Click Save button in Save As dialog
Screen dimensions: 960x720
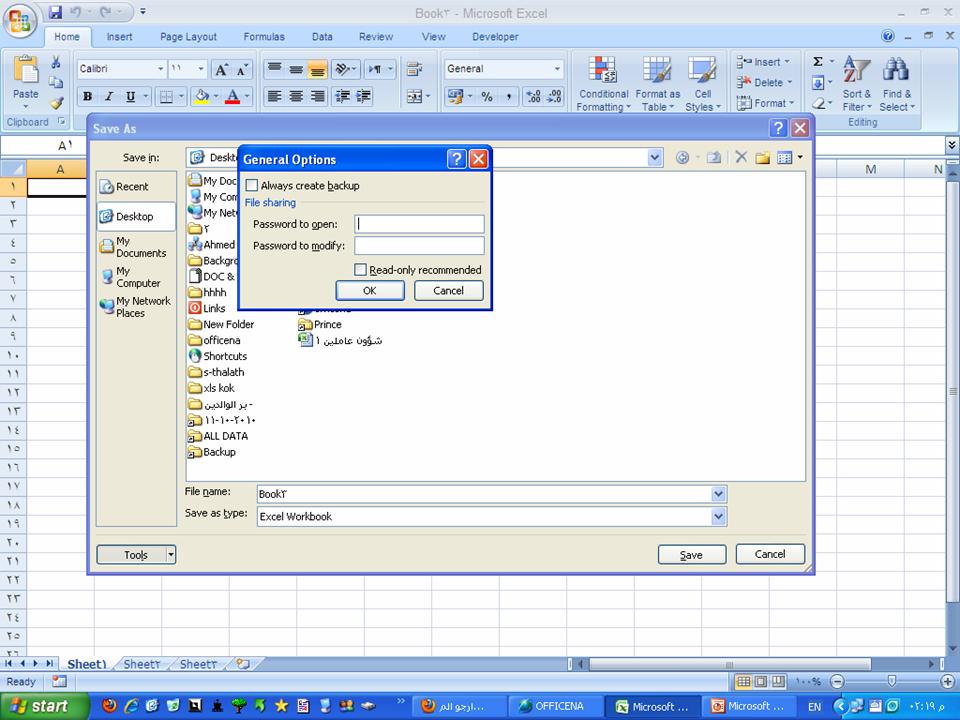692,555
